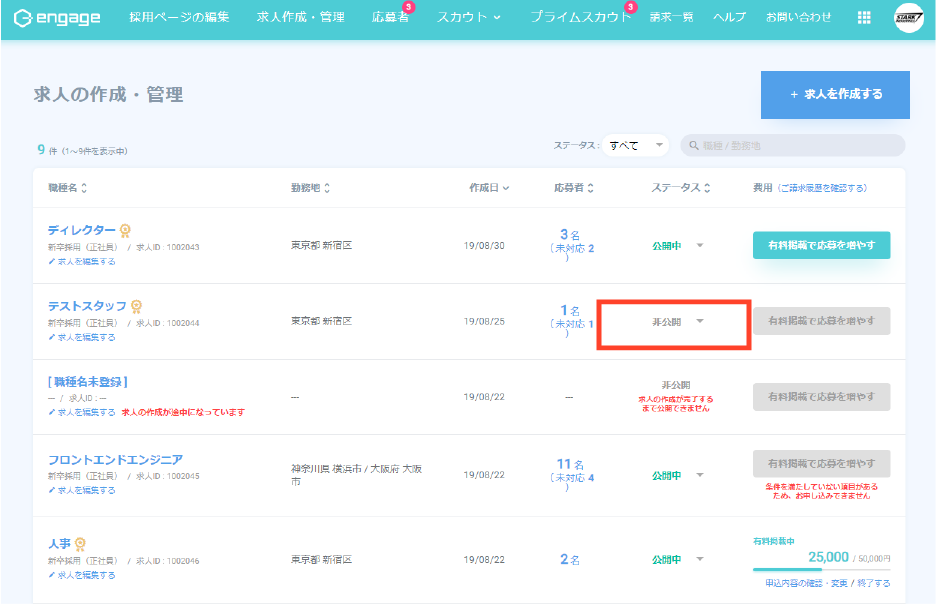The image size is (936, 604).
Task: View the 2名 applicants for 人事
Action: [569, 559]
